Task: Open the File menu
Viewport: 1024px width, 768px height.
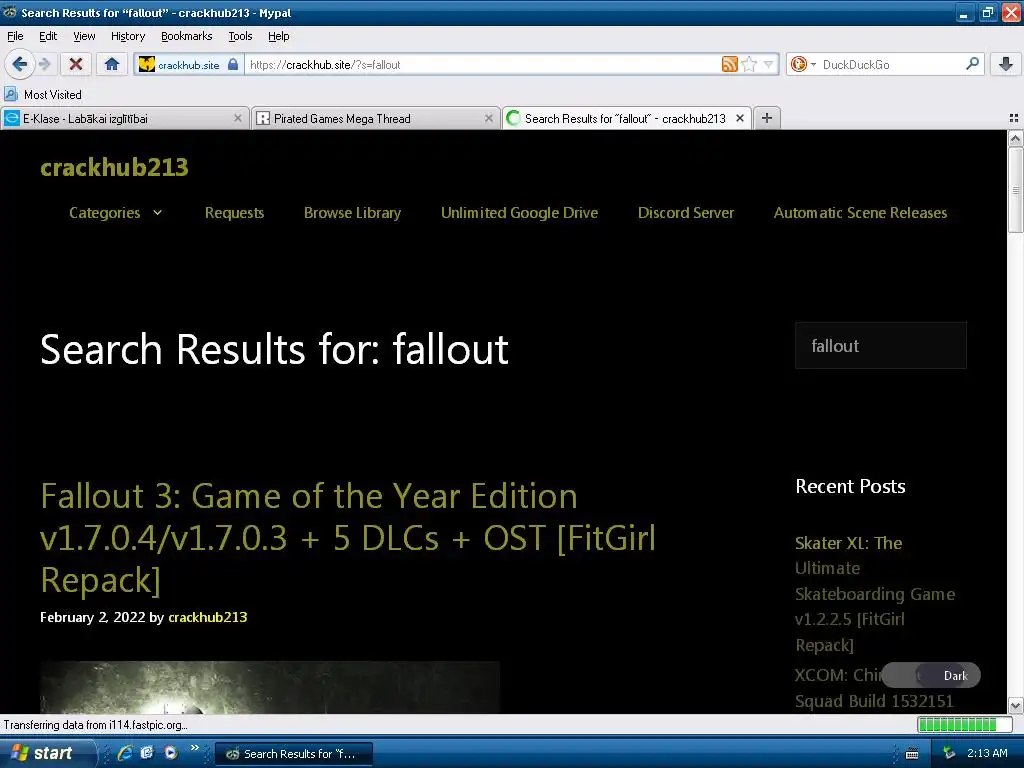Action: tap(15, 36)
